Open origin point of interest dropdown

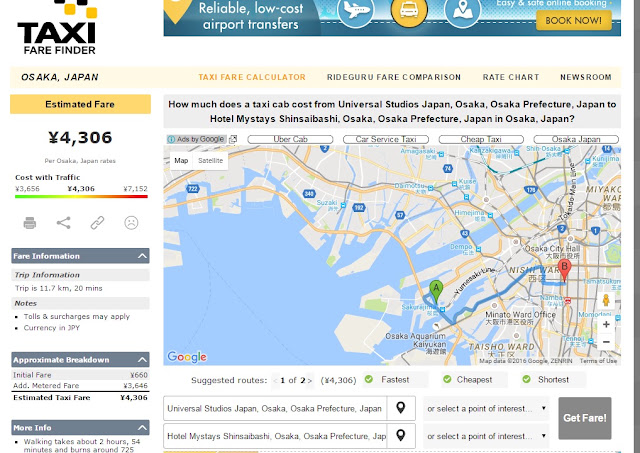[486, 408]
